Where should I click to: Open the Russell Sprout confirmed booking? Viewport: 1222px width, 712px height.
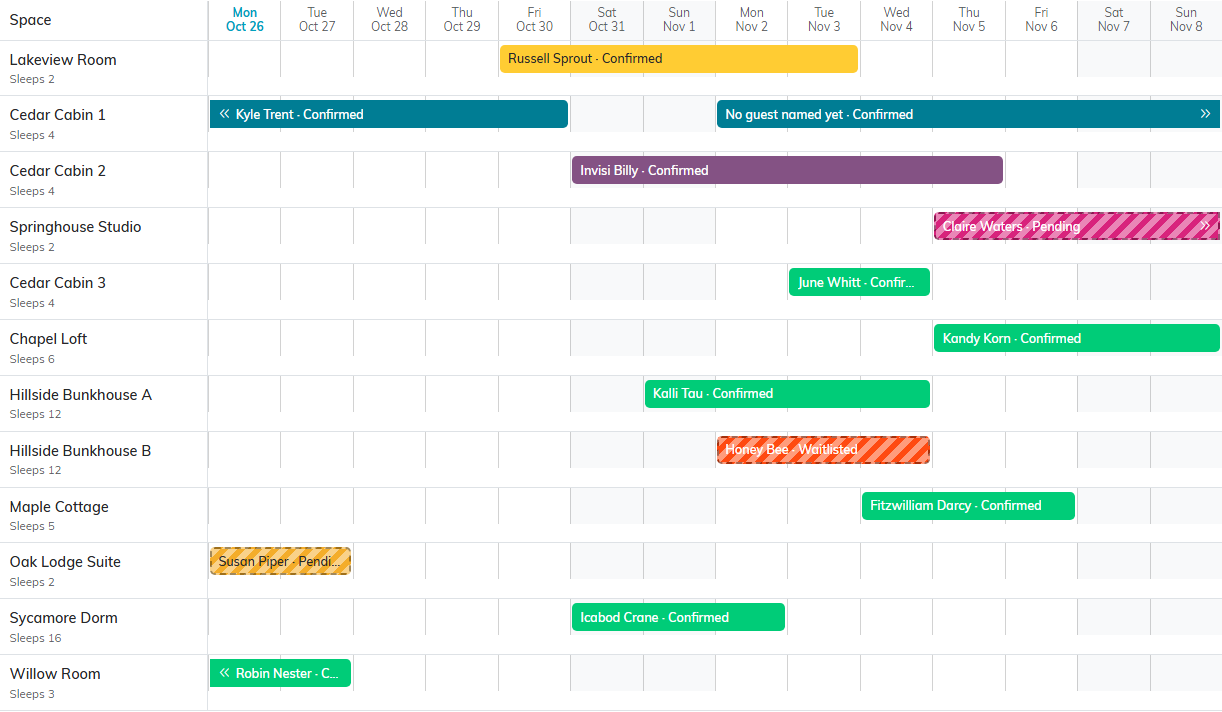(679, 59)
